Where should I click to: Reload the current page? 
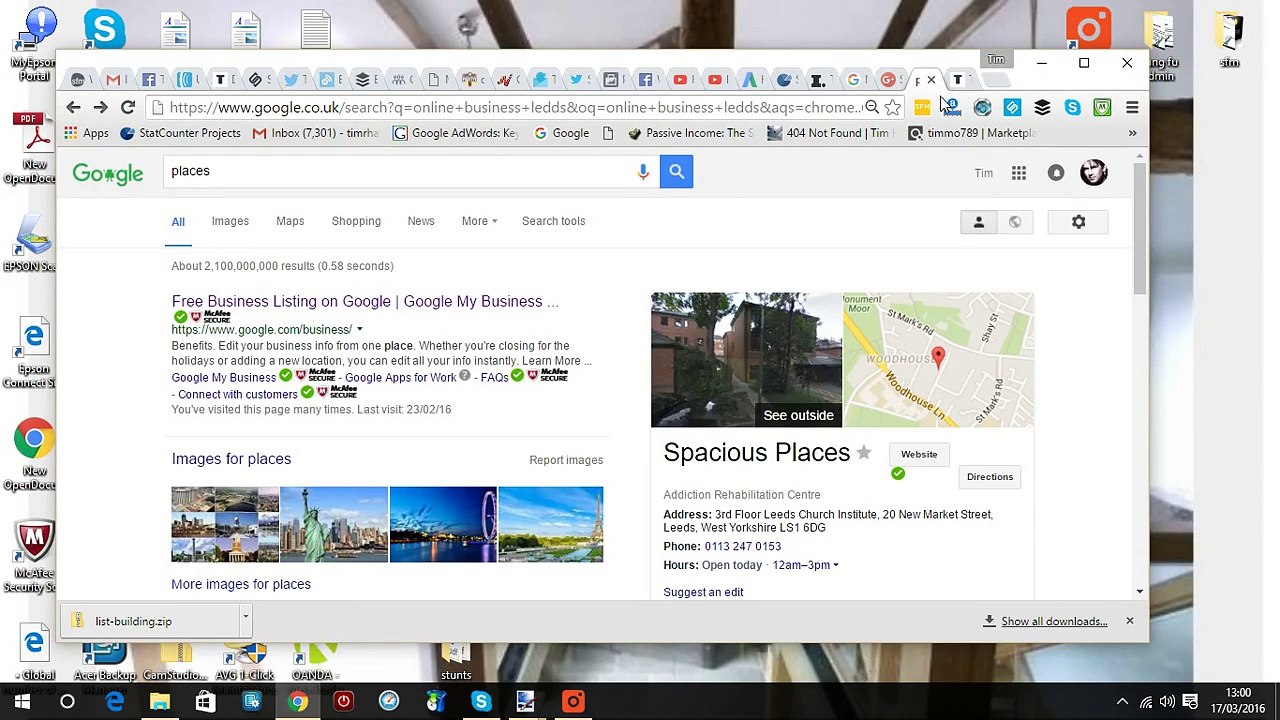tap(128, 107)
